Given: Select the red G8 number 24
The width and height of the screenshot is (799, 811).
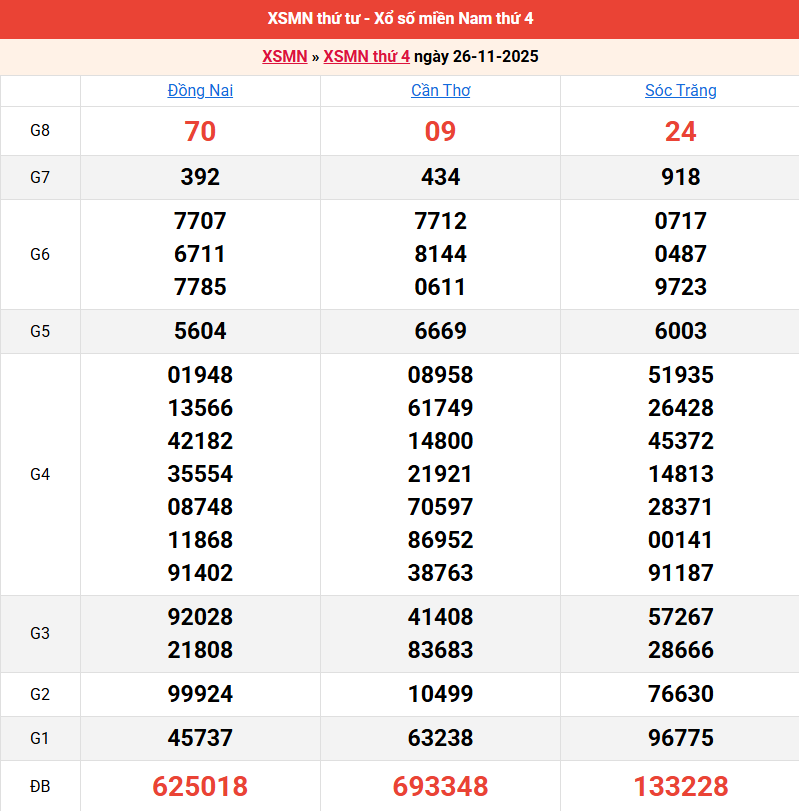Looking at the screenshot, I should pyautogui.click(x=680, y=132).
